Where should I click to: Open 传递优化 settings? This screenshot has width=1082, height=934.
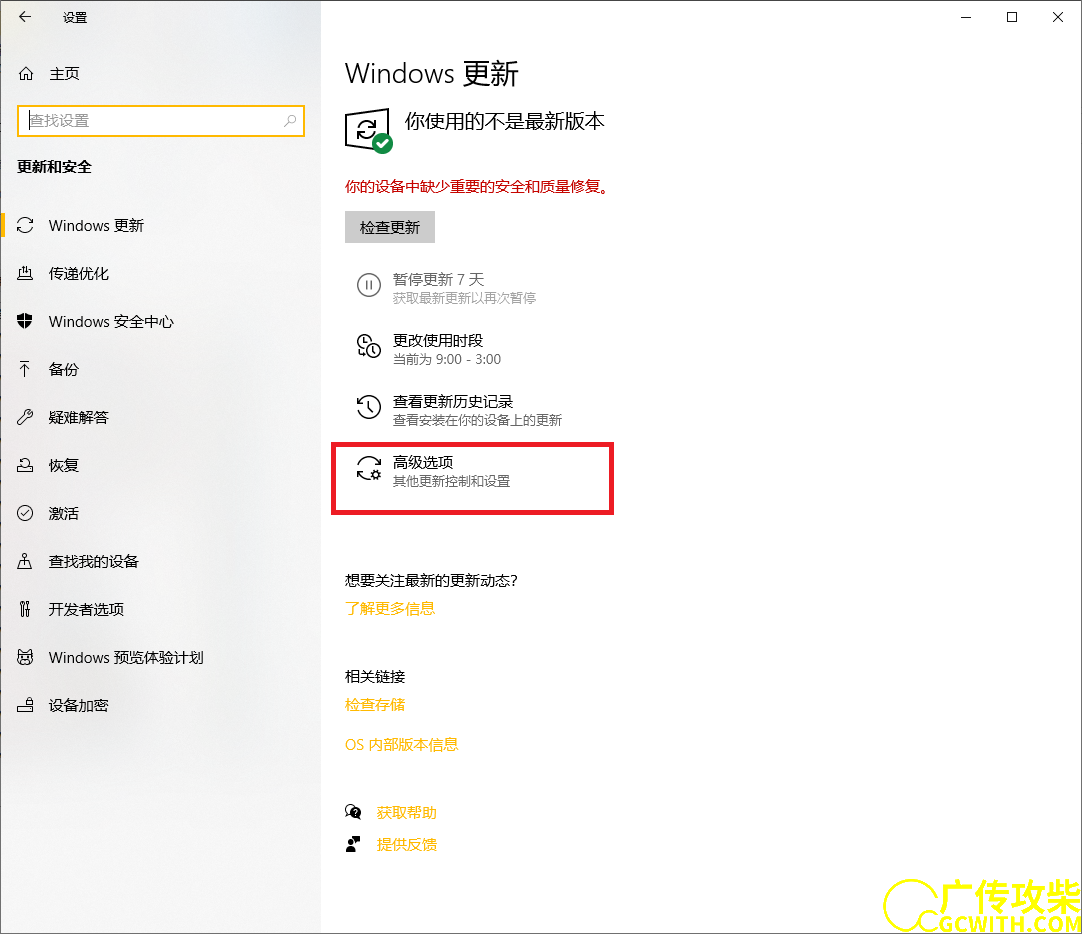[161, 273]
